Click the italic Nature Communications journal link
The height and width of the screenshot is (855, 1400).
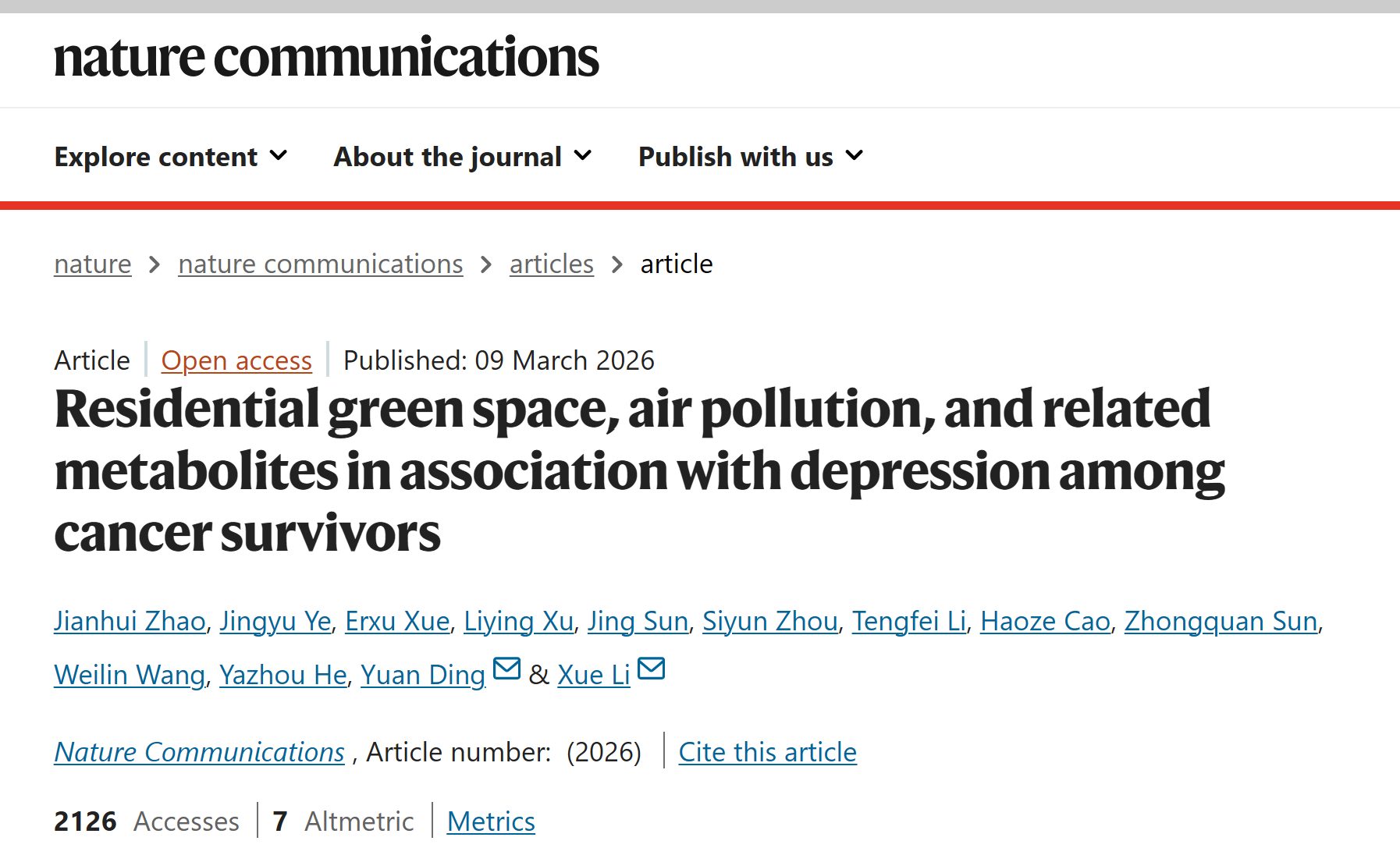point(199,753)
